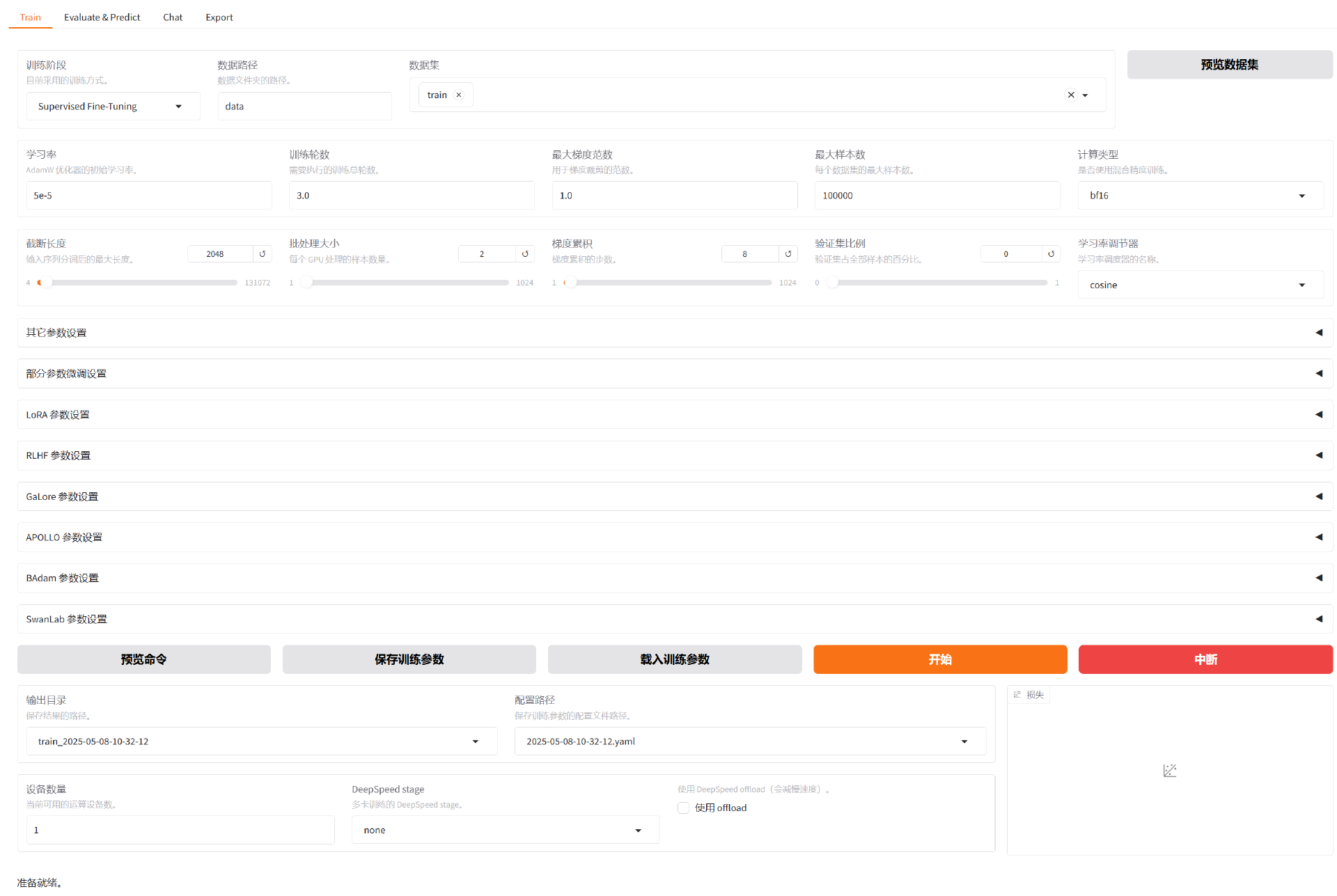
Task: Open the Export tab
Action: (x=219, y=17)
